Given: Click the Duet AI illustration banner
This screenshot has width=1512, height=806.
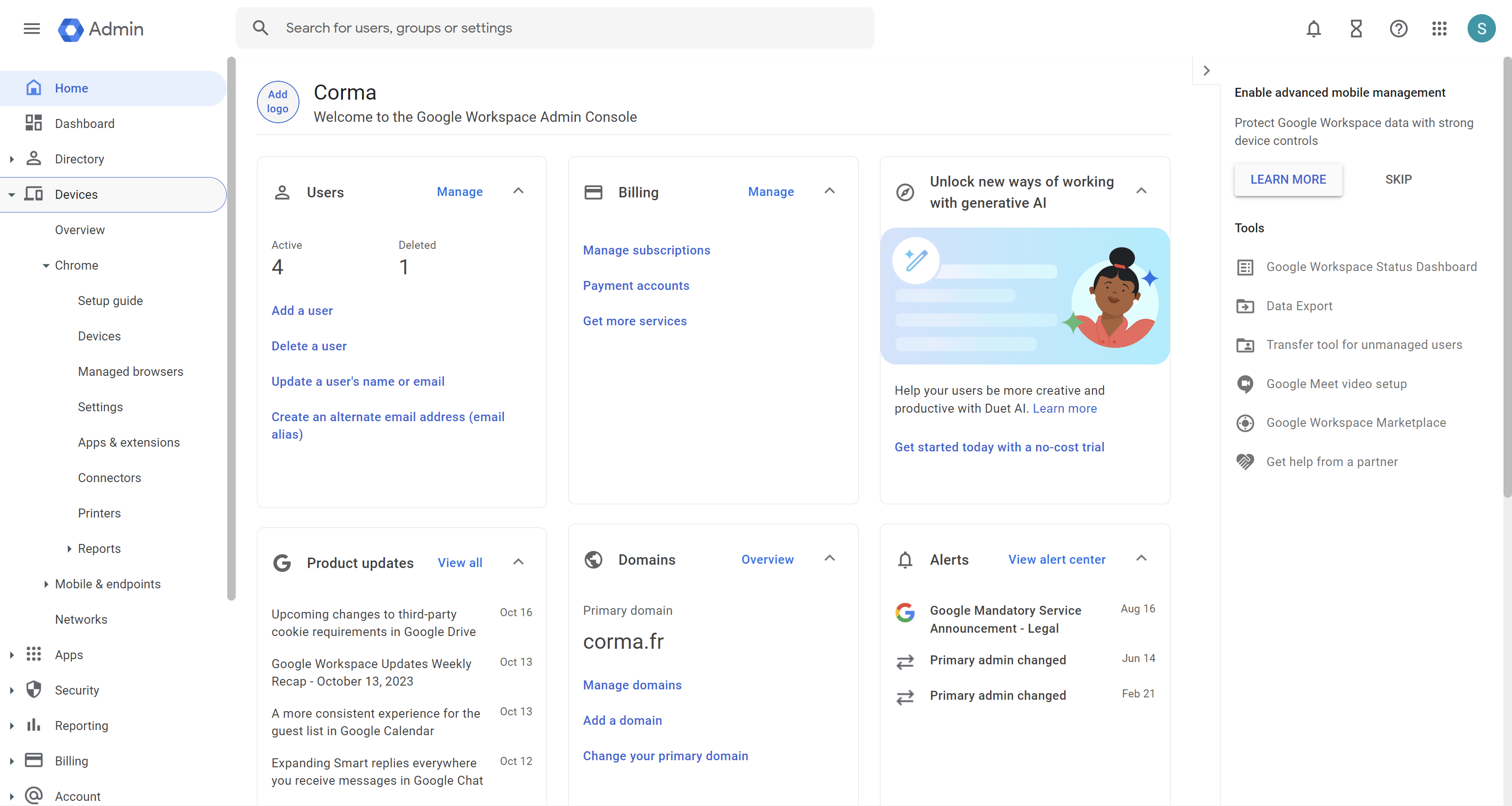Looking at the screenshot, I should coord(1024,296).
